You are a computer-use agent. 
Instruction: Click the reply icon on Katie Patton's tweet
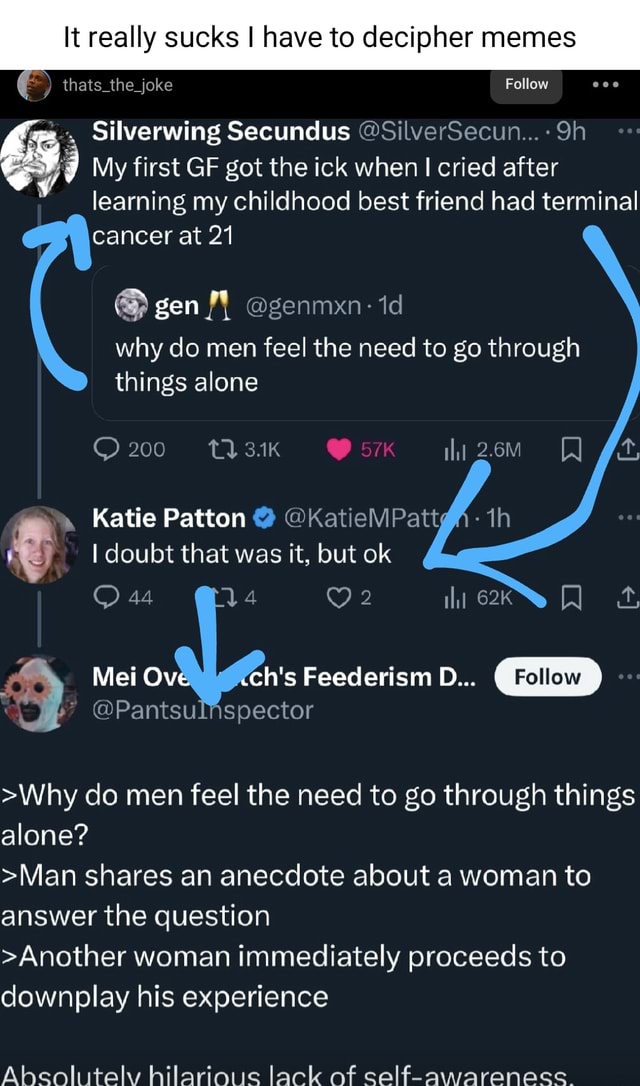coord(108,598)
